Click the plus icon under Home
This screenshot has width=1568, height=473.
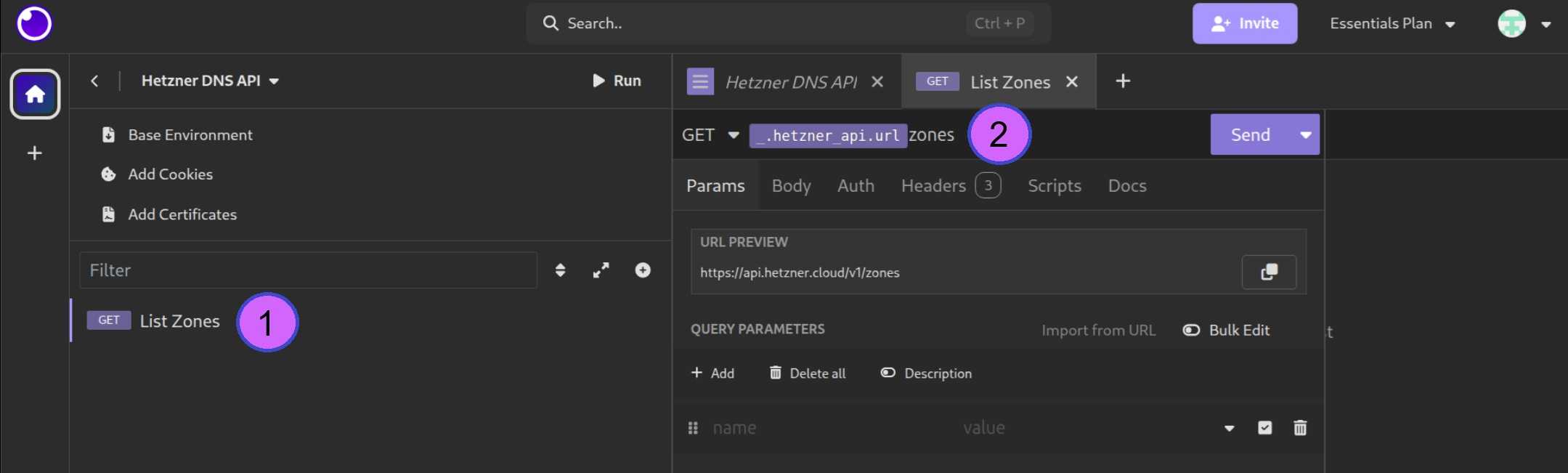(x=34, y=153)
